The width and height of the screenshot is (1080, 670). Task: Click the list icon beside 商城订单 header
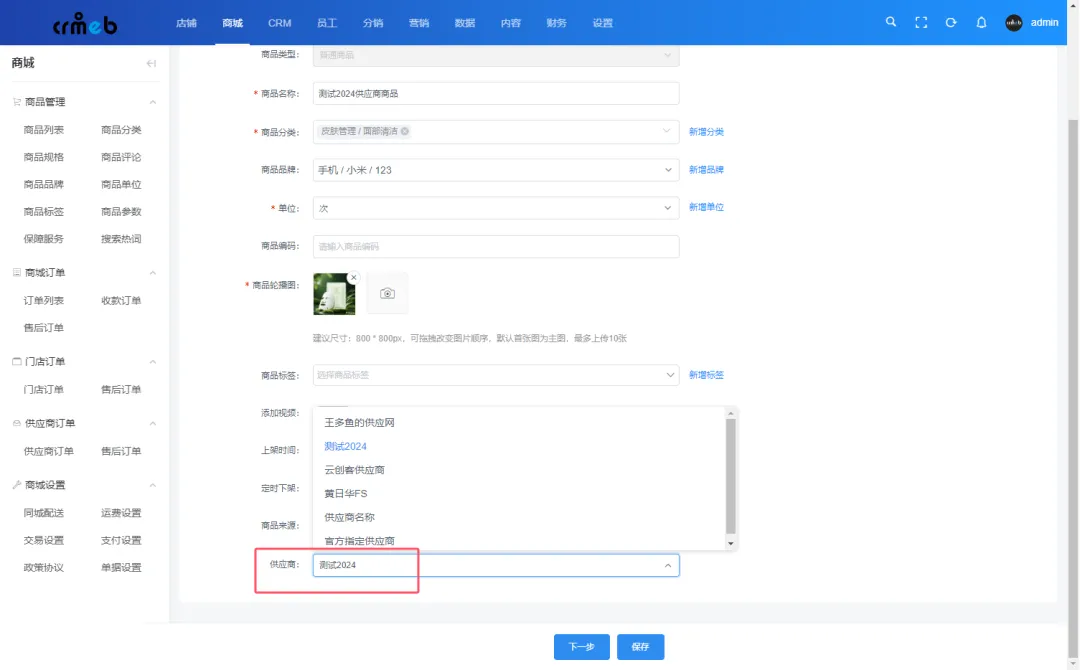(x=17, y=273)
